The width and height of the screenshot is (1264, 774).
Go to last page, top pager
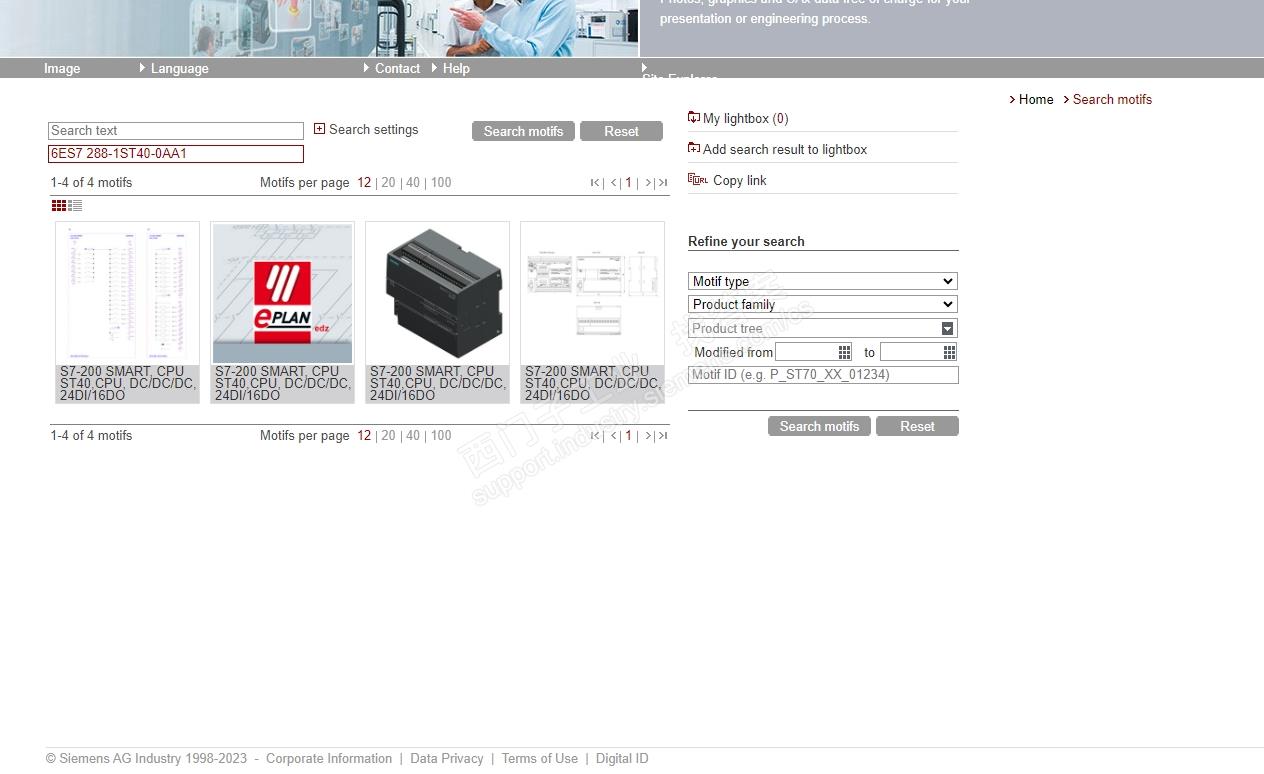[663, 183]
